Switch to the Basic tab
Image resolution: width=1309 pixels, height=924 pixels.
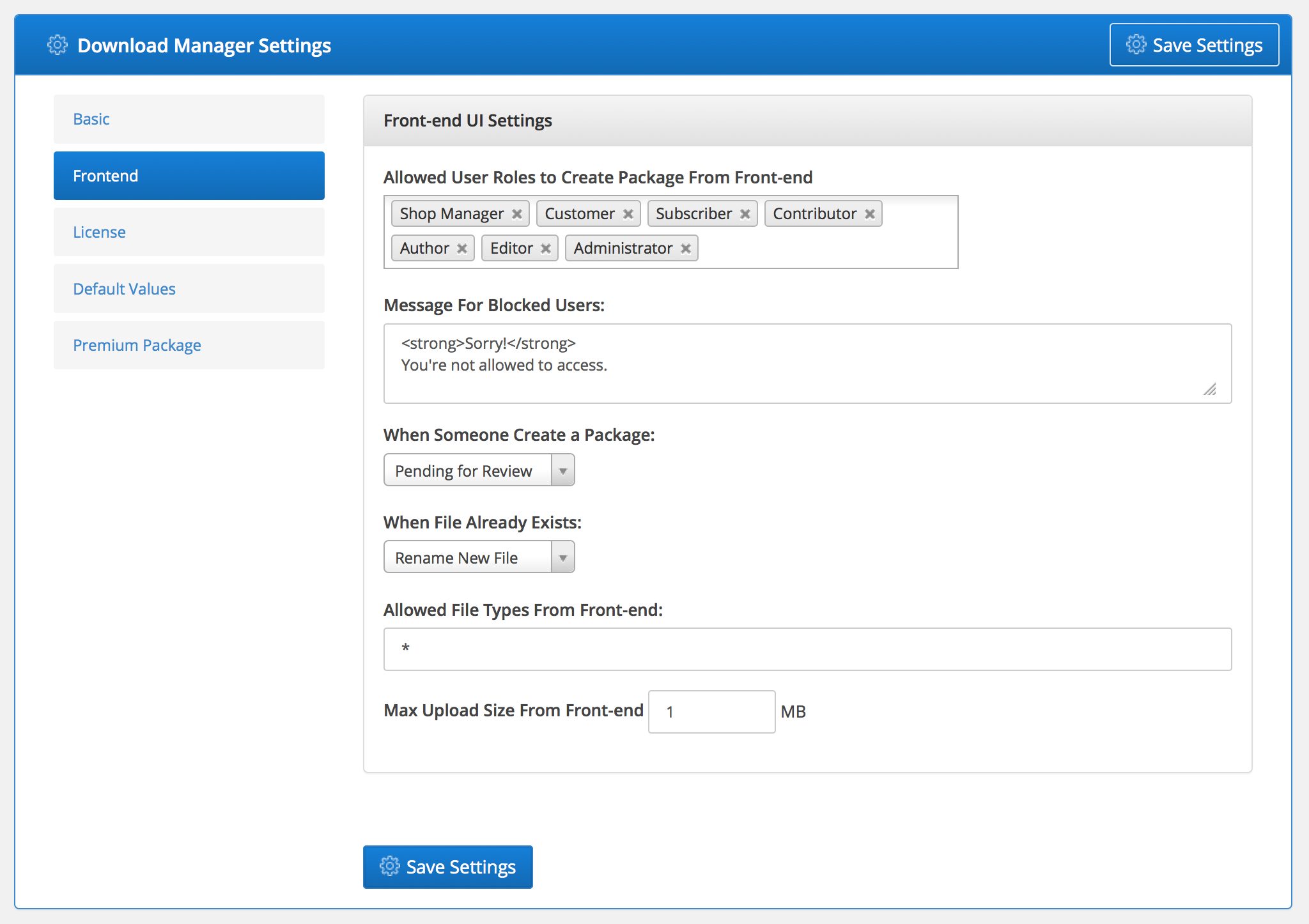(91, 119)
